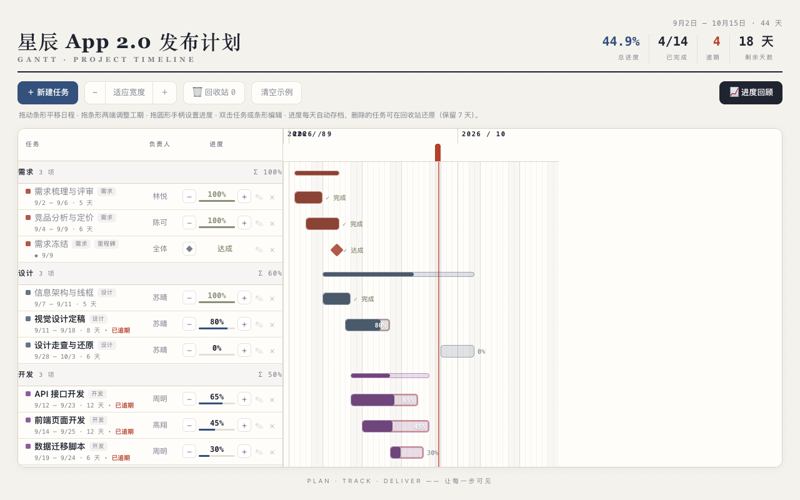Edit the 需求梳理与评审 task with pencil icon

click(259, 197)
